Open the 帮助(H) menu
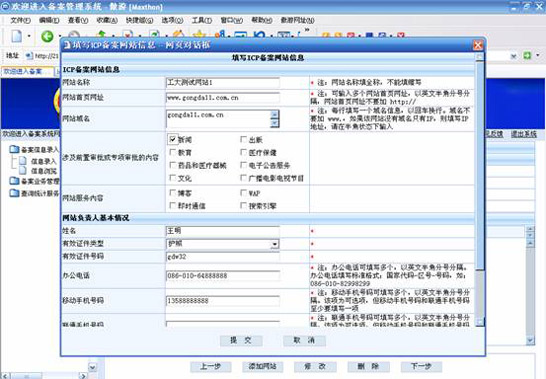 [x=262, y=20]
